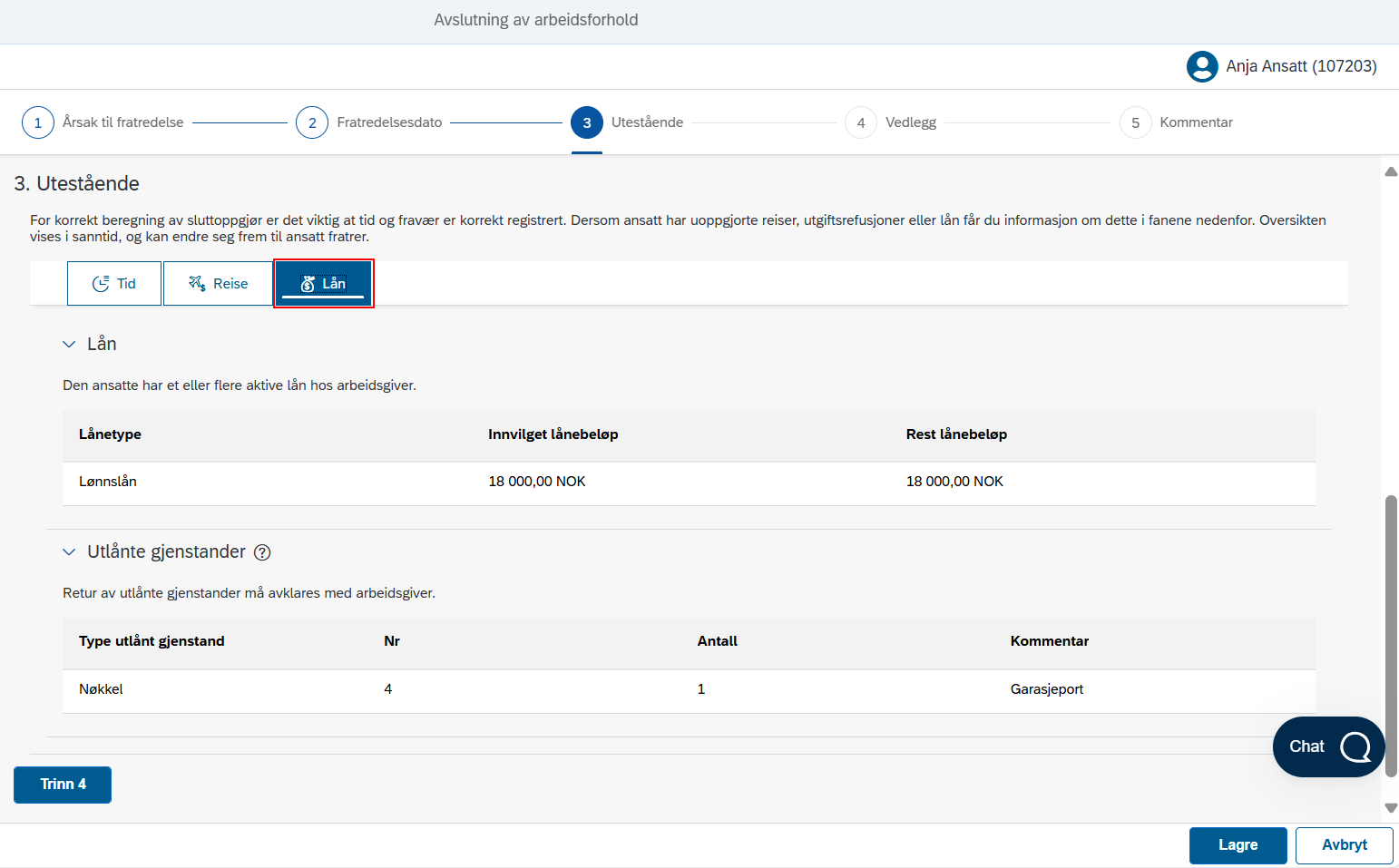Screen dimensions: 1399x868
Task: Select the Reise airplane icon tab
Action: (x=197, y=284)
